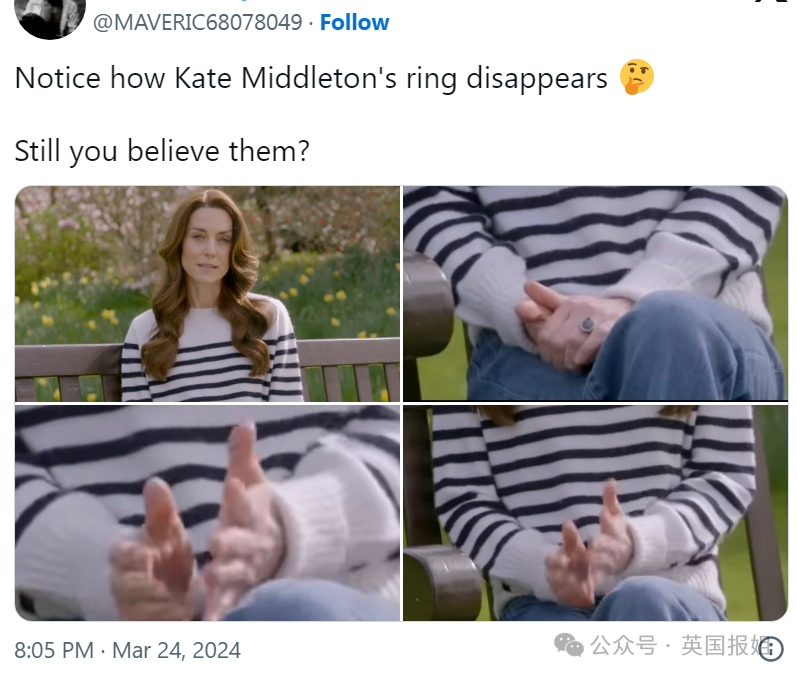797x677 pixels.
Task: Click the 'Notice how Kate Middleton's ring disappears' text
Action: [x=311, y=78]
